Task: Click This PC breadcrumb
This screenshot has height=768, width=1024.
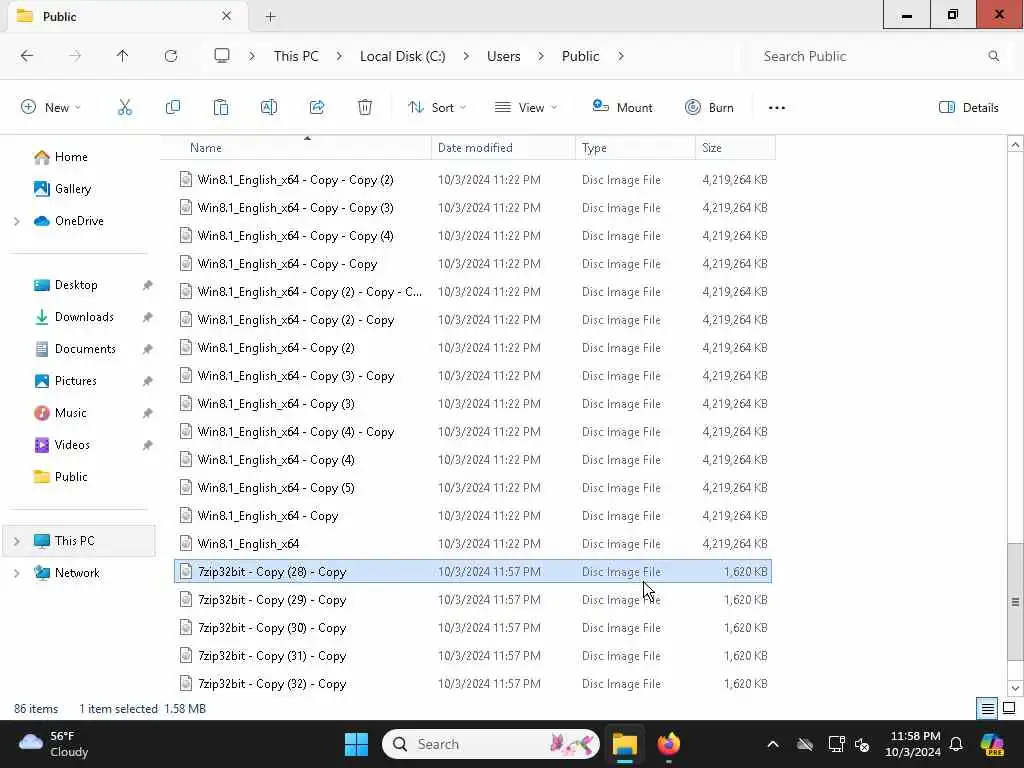Action: click(x=296, y=56)
